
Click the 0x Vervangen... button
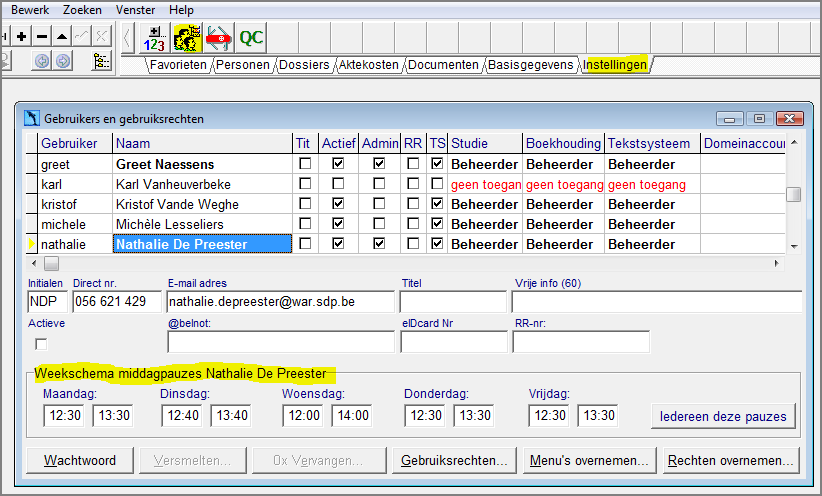(319, 460)
